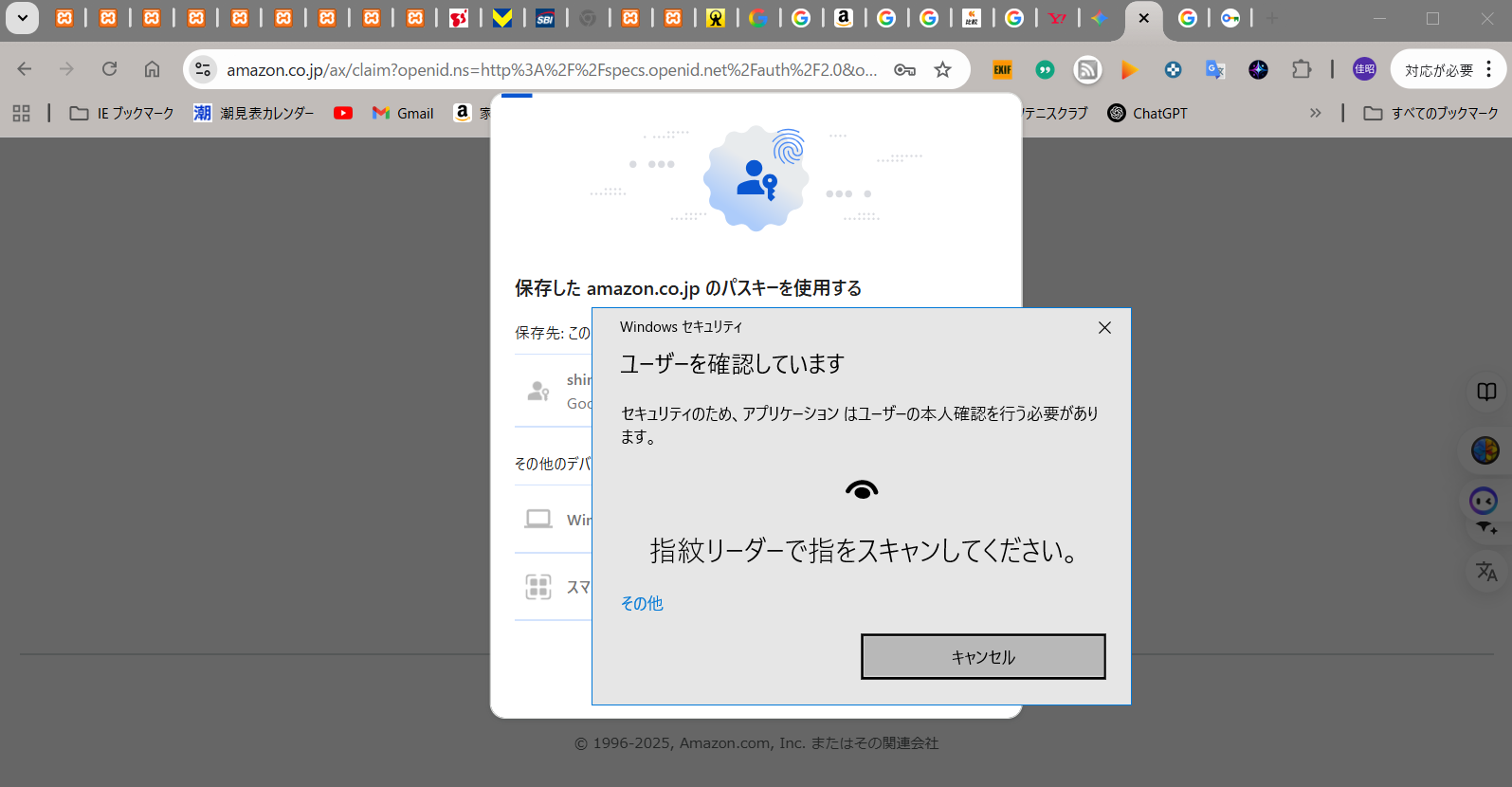Click the address bar URL field

[x=550, y=69]
